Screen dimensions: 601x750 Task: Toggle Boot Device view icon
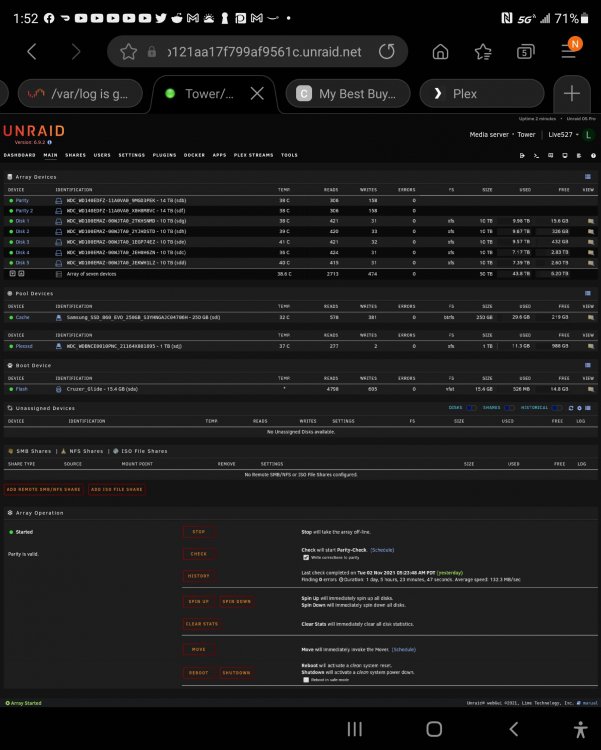[x=588, y=365]
